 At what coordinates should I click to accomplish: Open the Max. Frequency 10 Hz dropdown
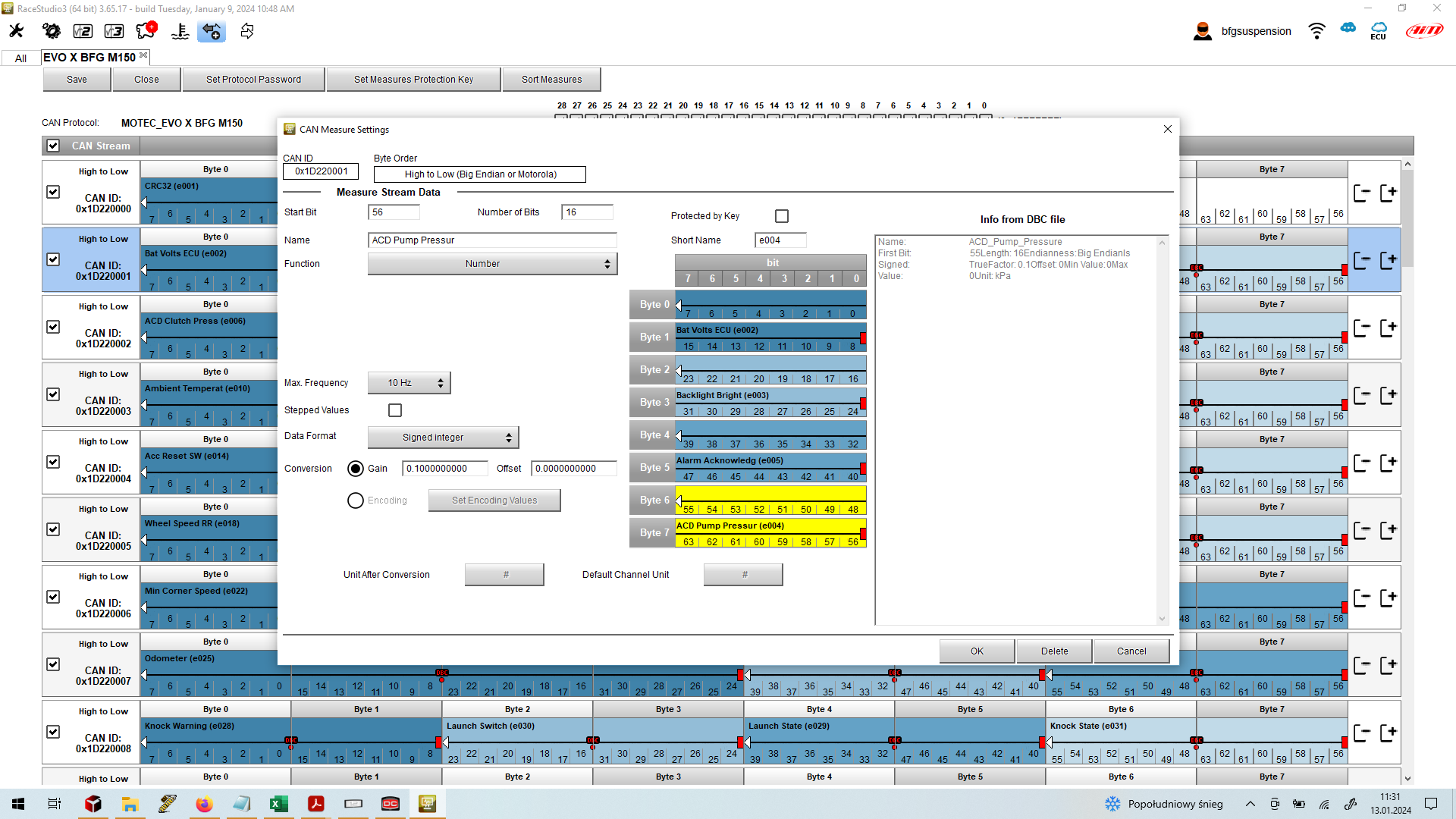coord(409,383)
